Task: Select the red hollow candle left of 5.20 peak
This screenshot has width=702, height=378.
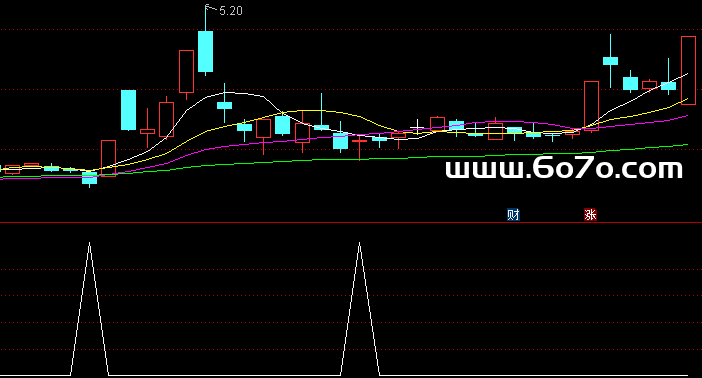Action: pyautogui.click(x=186, y=72)
